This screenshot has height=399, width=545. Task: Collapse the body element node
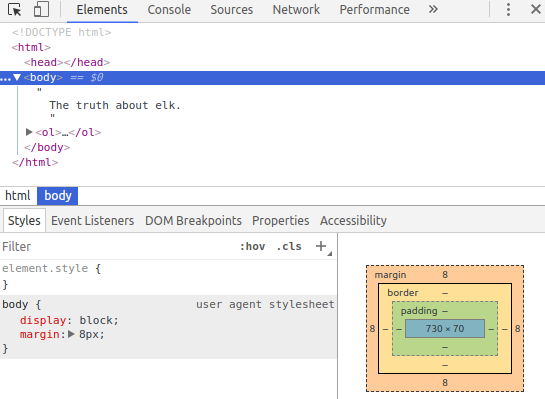point(17,77)
